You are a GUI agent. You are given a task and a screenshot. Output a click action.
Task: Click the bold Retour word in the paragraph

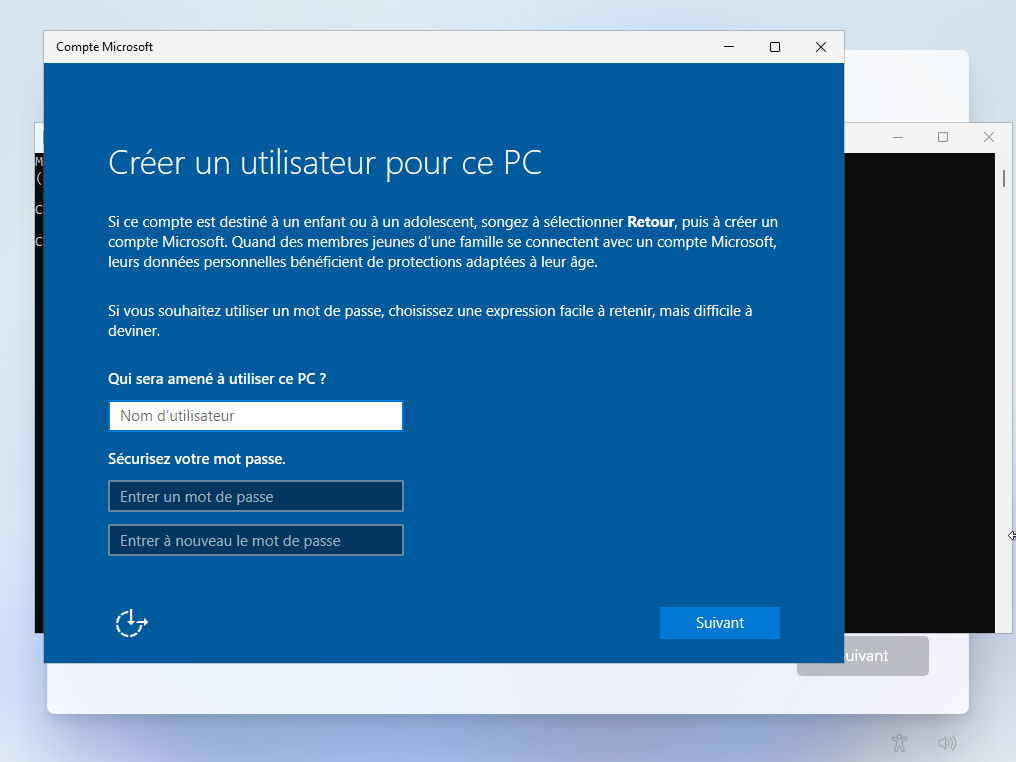(650, 222)
